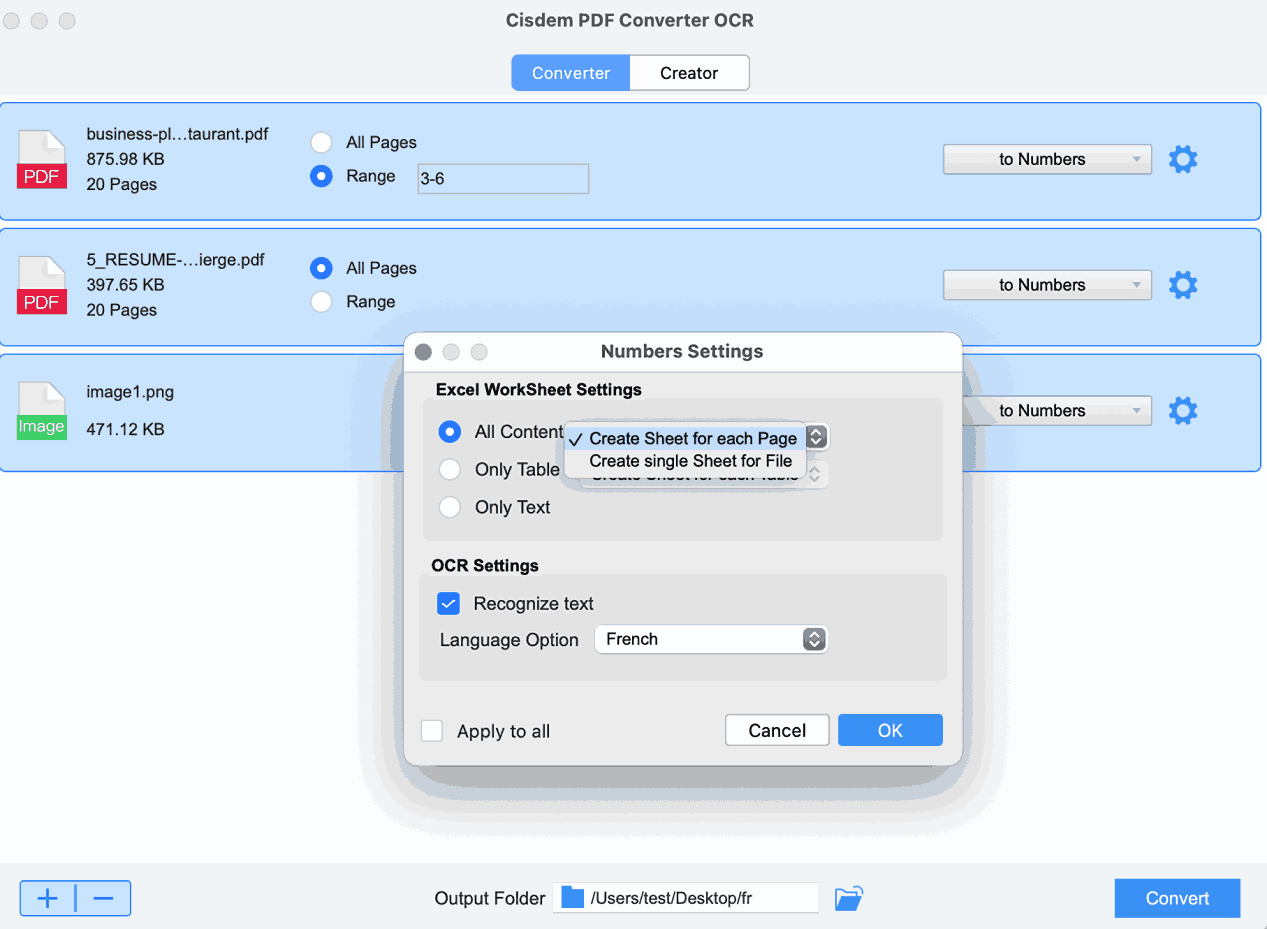Click the 397.65 KB file size

click(125, 285)
